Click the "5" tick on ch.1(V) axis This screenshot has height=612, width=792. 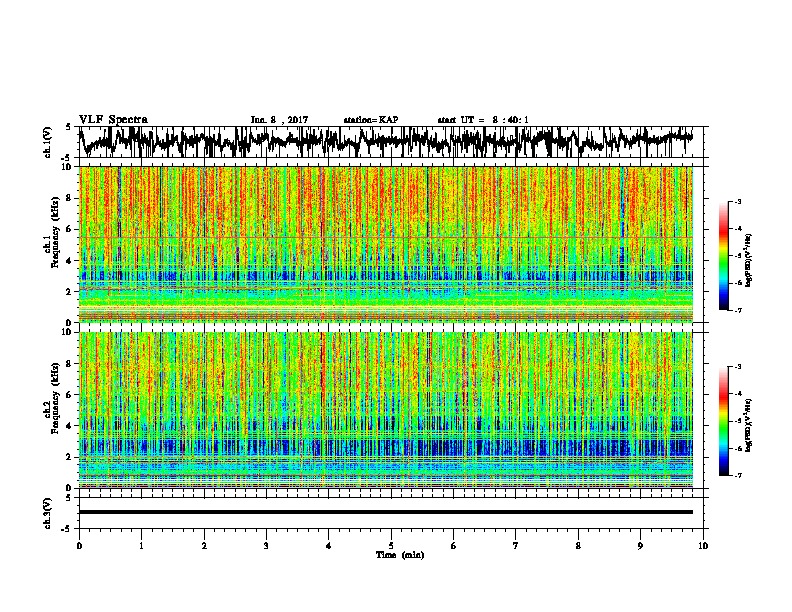69,127
